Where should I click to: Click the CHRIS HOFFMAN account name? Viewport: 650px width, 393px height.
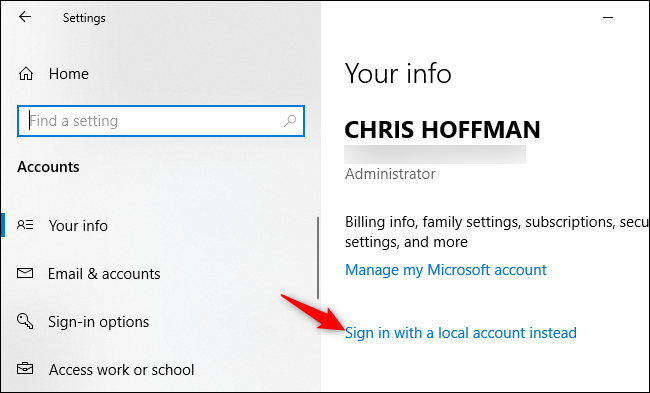tap(442, 130)
